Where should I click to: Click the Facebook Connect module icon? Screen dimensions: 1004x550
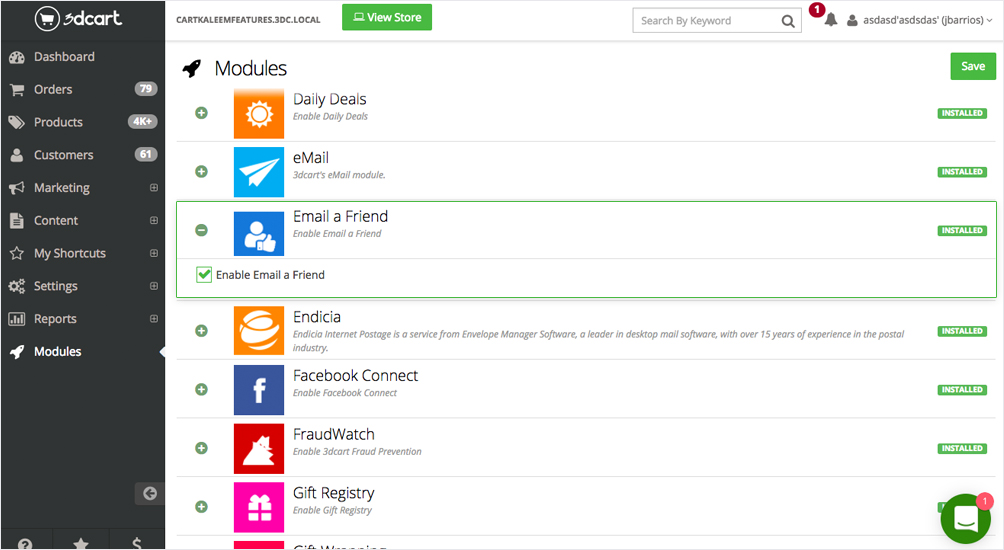tap(259, 390)
